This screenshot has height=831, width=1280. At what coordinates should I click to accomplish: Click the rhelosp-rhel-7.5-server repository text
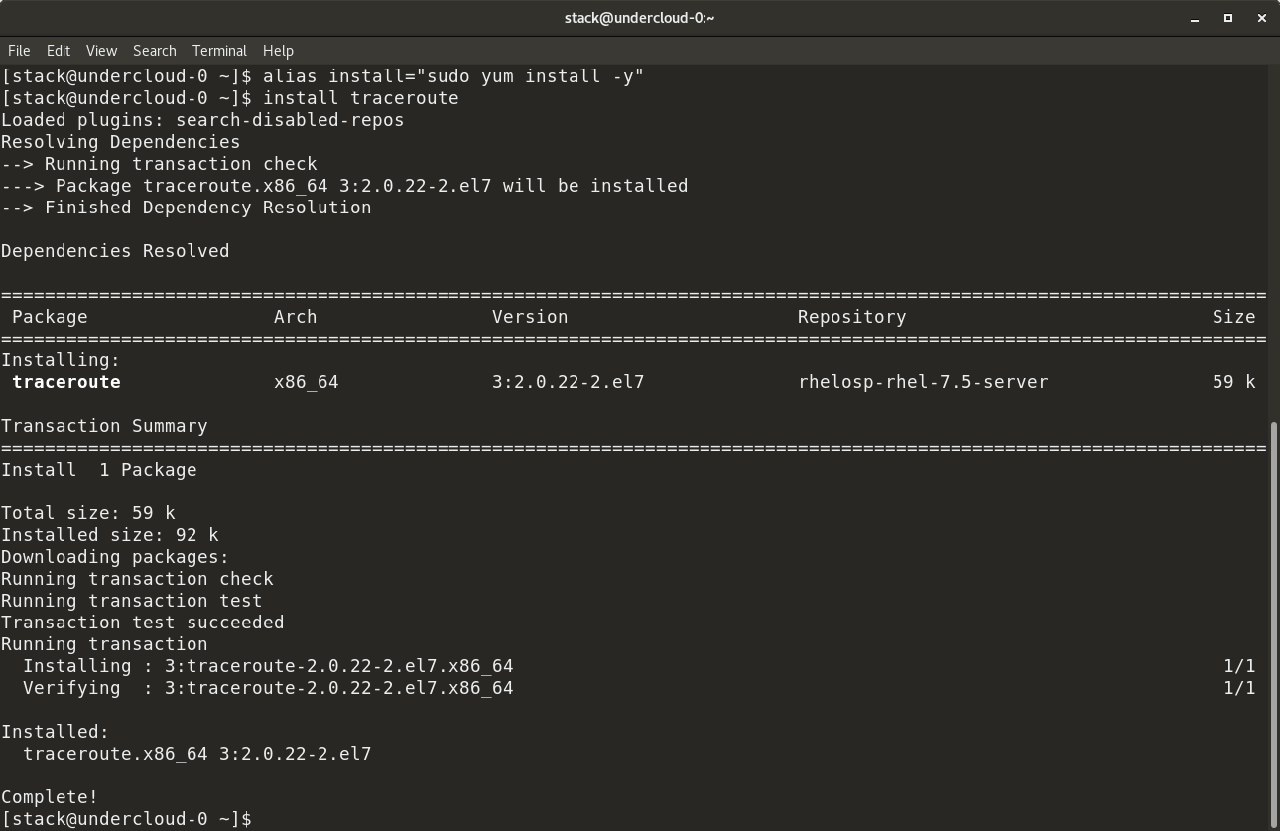coord(922,381)
